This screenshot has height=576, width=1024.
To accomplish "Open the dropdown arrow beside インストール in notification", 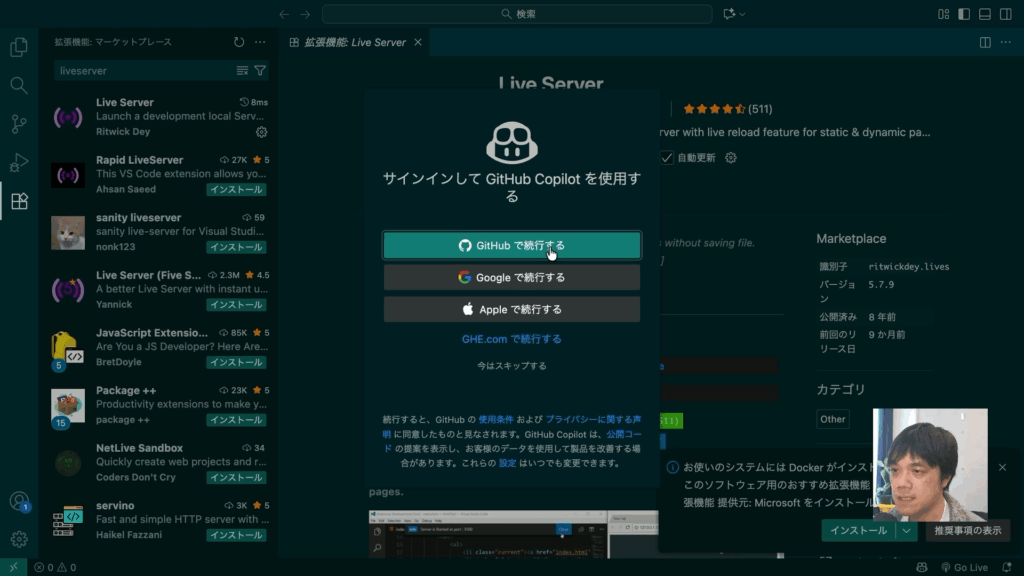I will pos(906,531).
